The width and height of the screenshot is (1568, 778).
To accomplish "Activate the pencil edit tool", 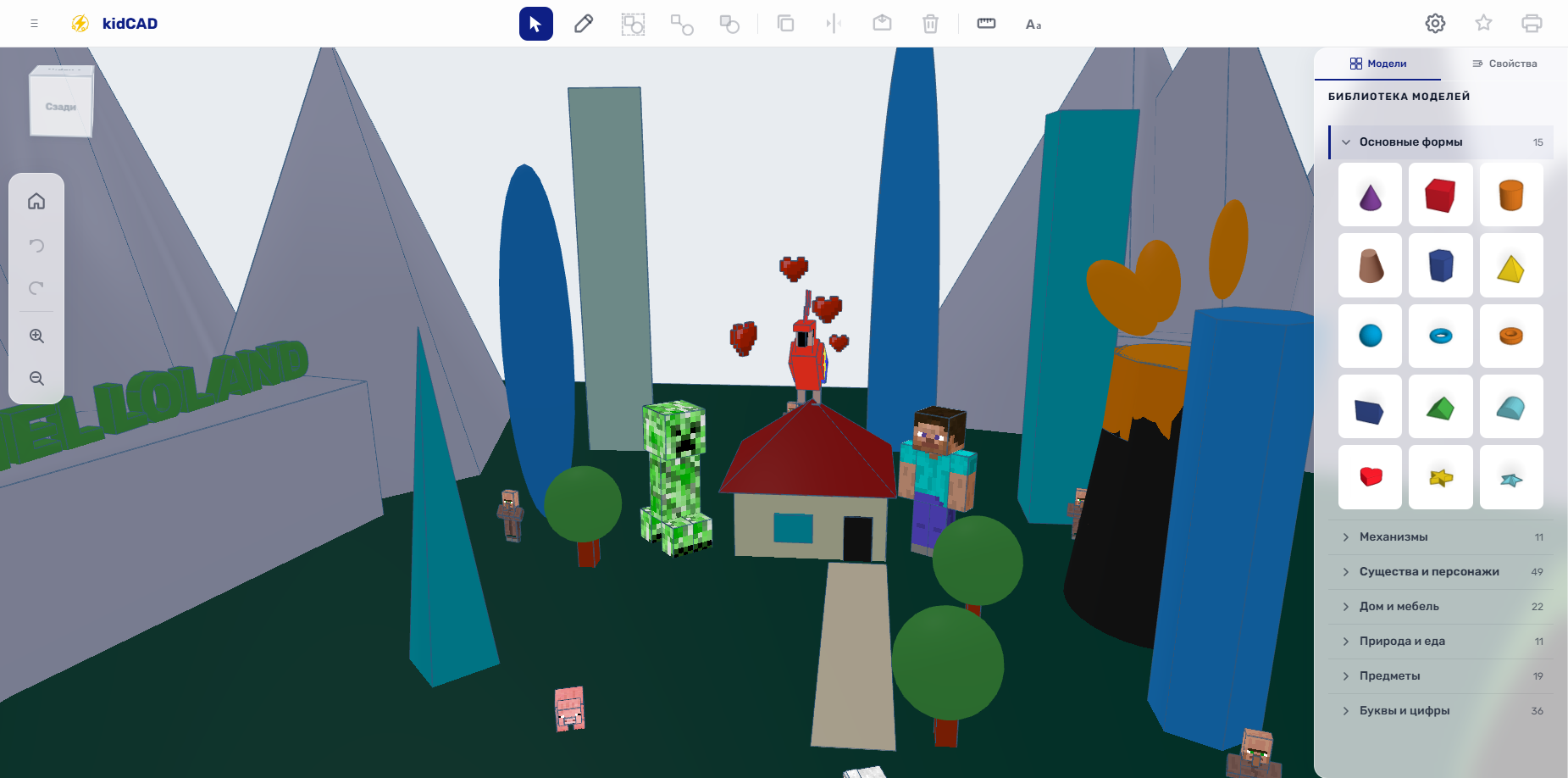I will 584,24.
